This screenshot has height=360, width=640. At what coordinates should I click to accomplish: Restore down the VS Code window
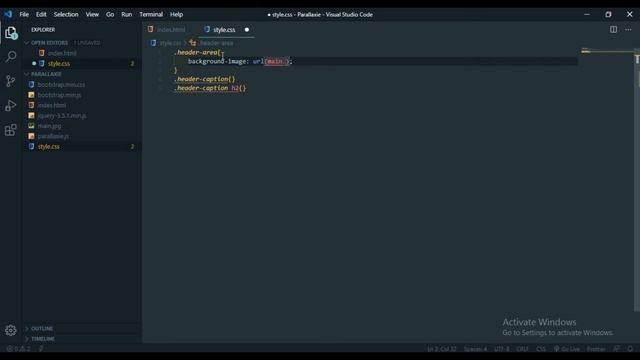click(x=608, y=14)
